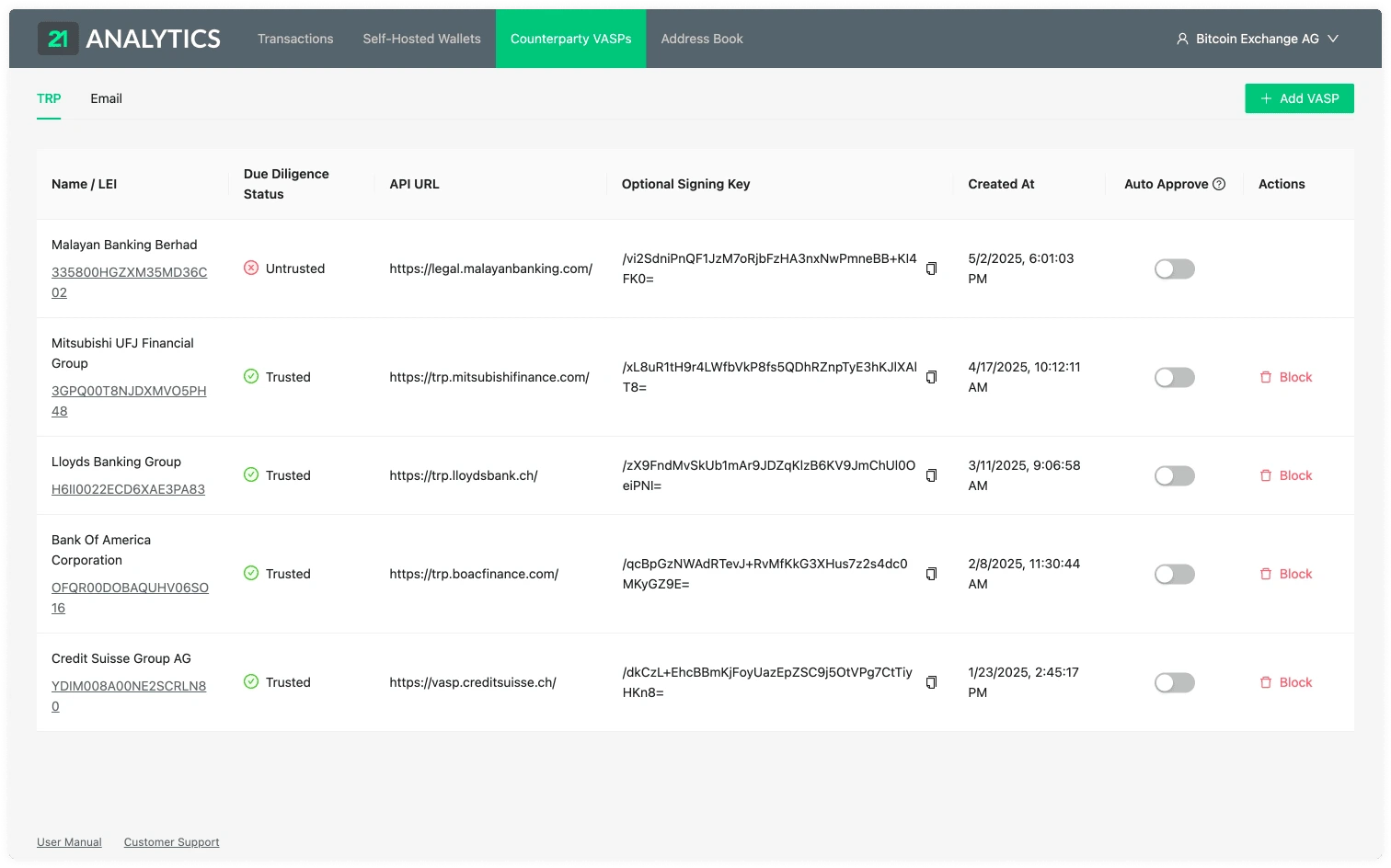Click the Add VASP button
1391x868 pixels.
1299,98
